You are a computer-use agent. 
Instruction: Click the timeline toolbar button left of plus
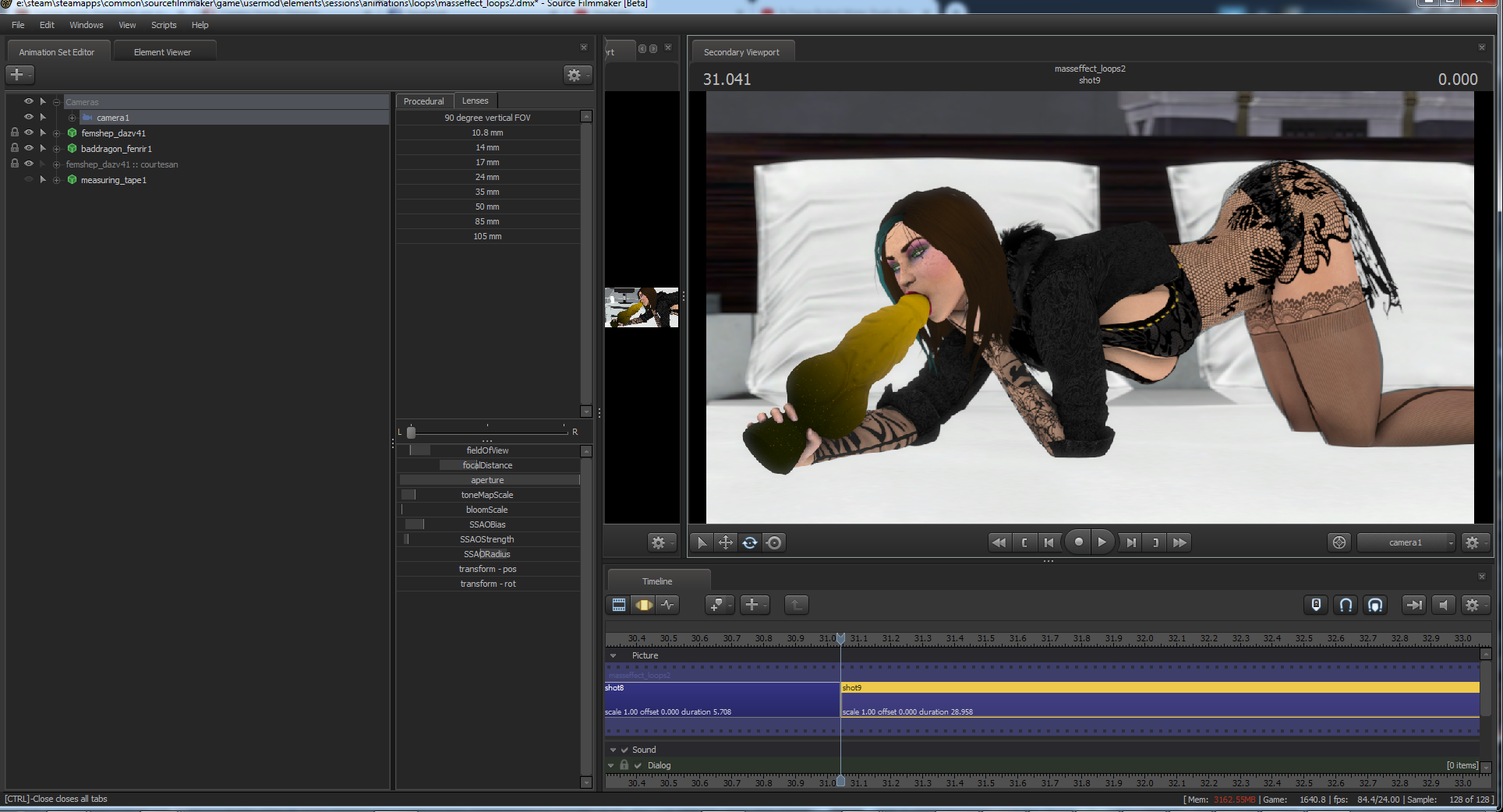coord(720,605)
